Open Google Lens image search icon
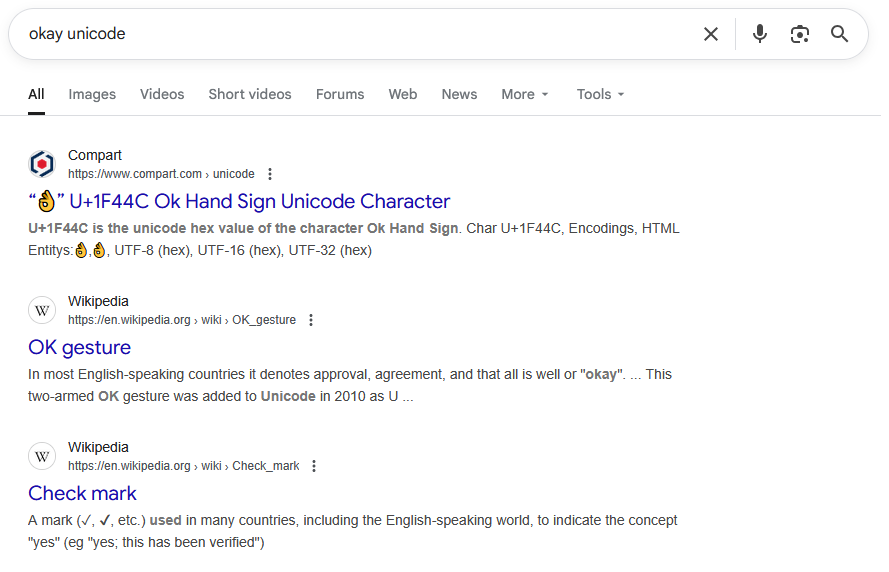Image resolution: width=889 pixels, height=572 pixels. click(x=799, y=34)
